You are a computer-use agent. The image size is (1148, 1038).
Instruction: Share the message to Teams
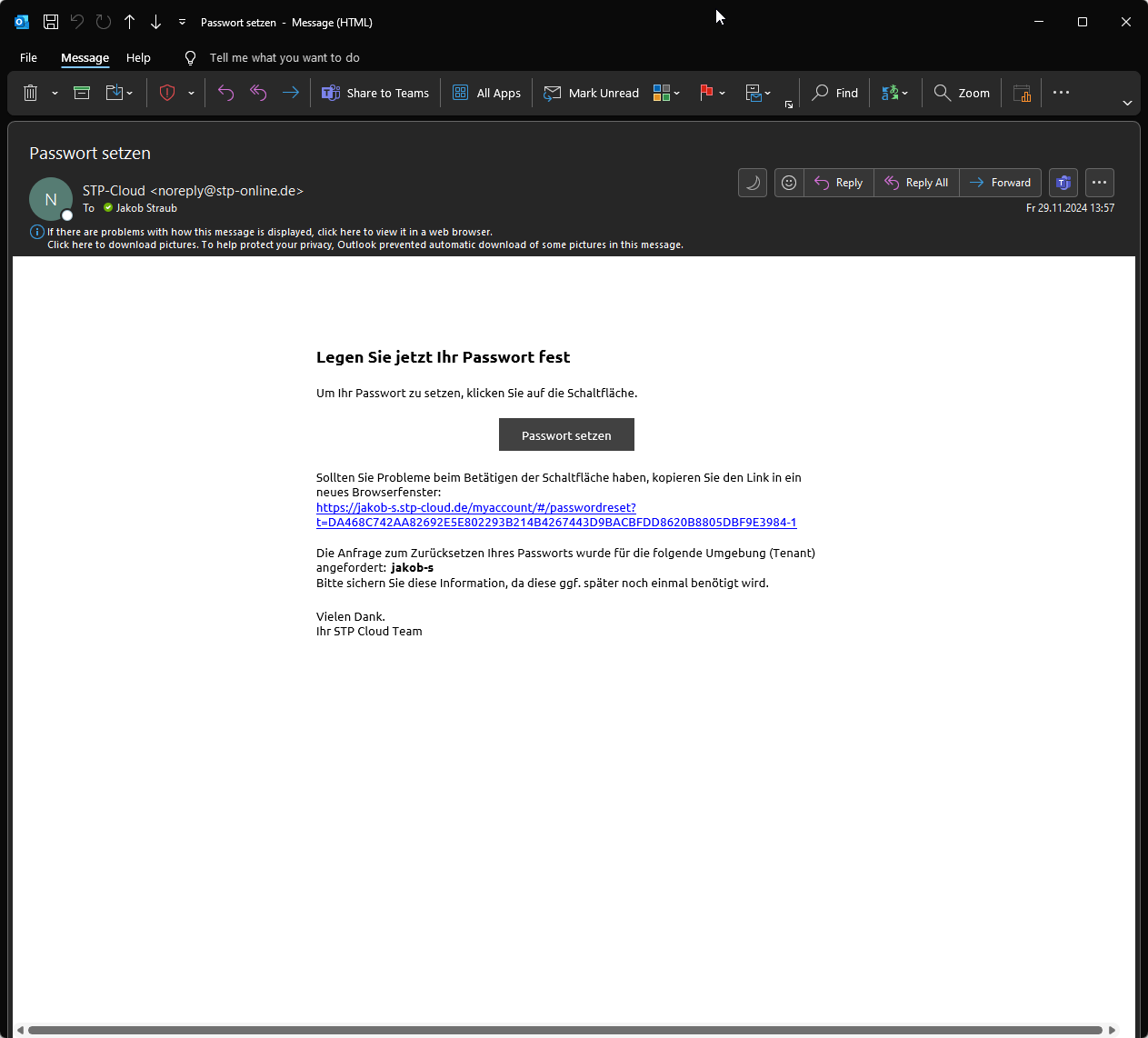[x=375, y=93]
